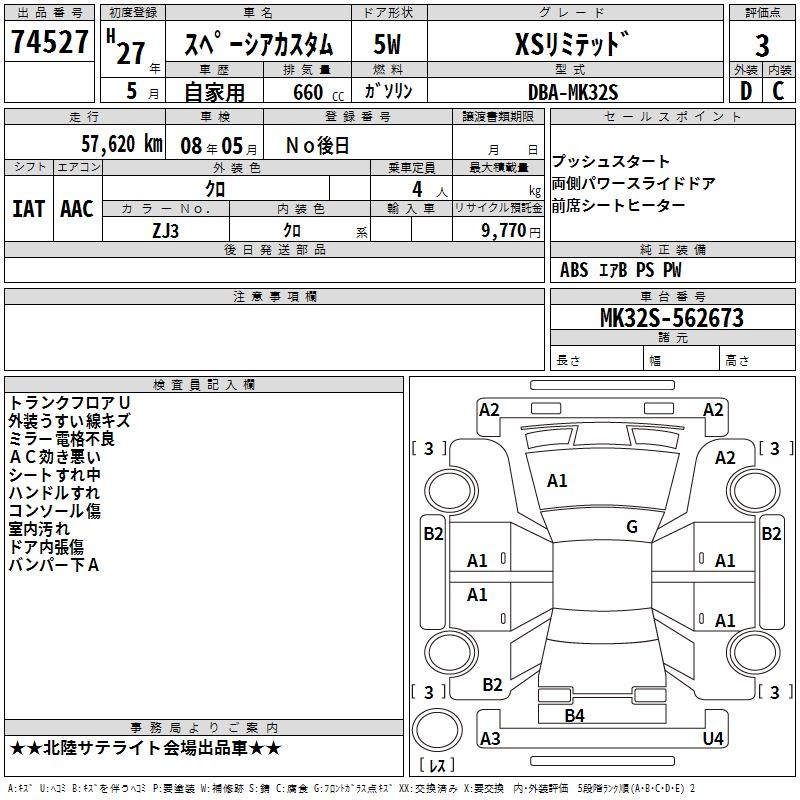Click the chassis number MK32S-562673
This screenshot has width=800, height=800.
coord(671,319)
